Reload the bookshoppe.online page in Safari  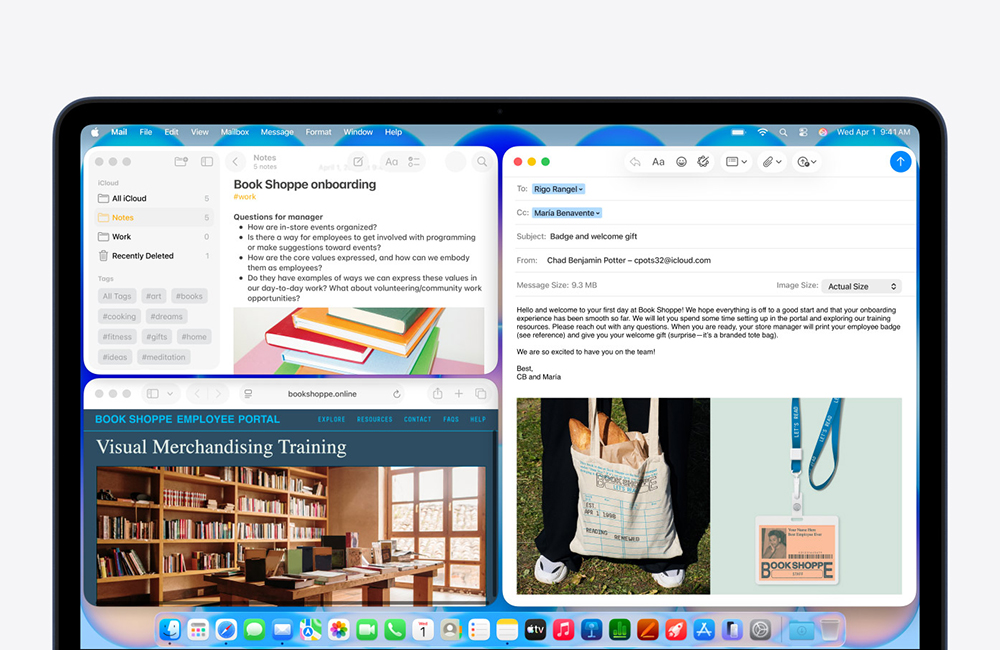(397, 394)
